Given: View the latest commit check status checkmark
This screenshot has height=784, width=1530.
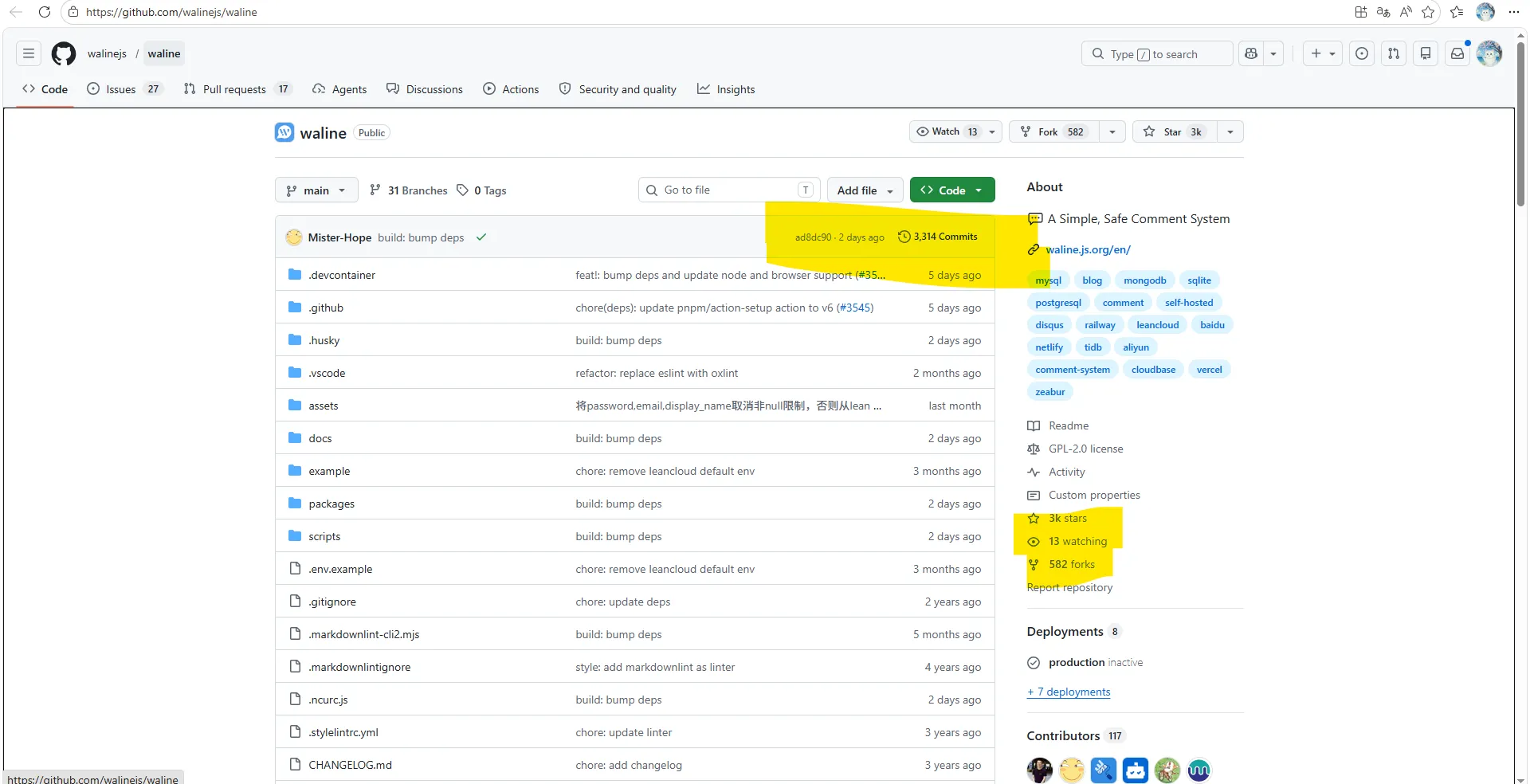Looking at the screenshot, I should click(481, 237).
